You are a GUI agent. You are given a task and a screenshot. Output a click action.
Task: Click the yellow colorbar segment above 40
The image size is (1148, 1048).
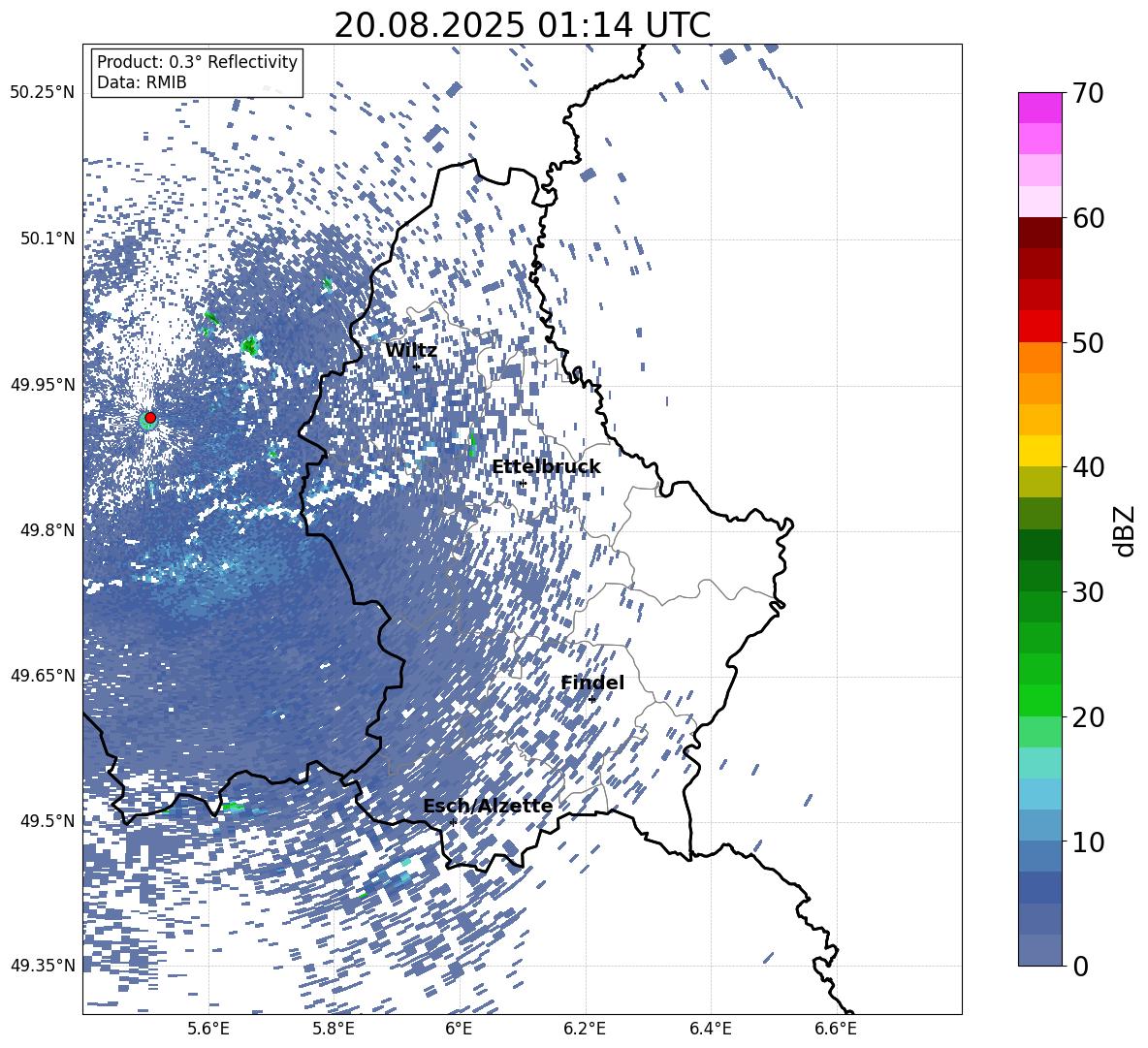pos(1040,451)
